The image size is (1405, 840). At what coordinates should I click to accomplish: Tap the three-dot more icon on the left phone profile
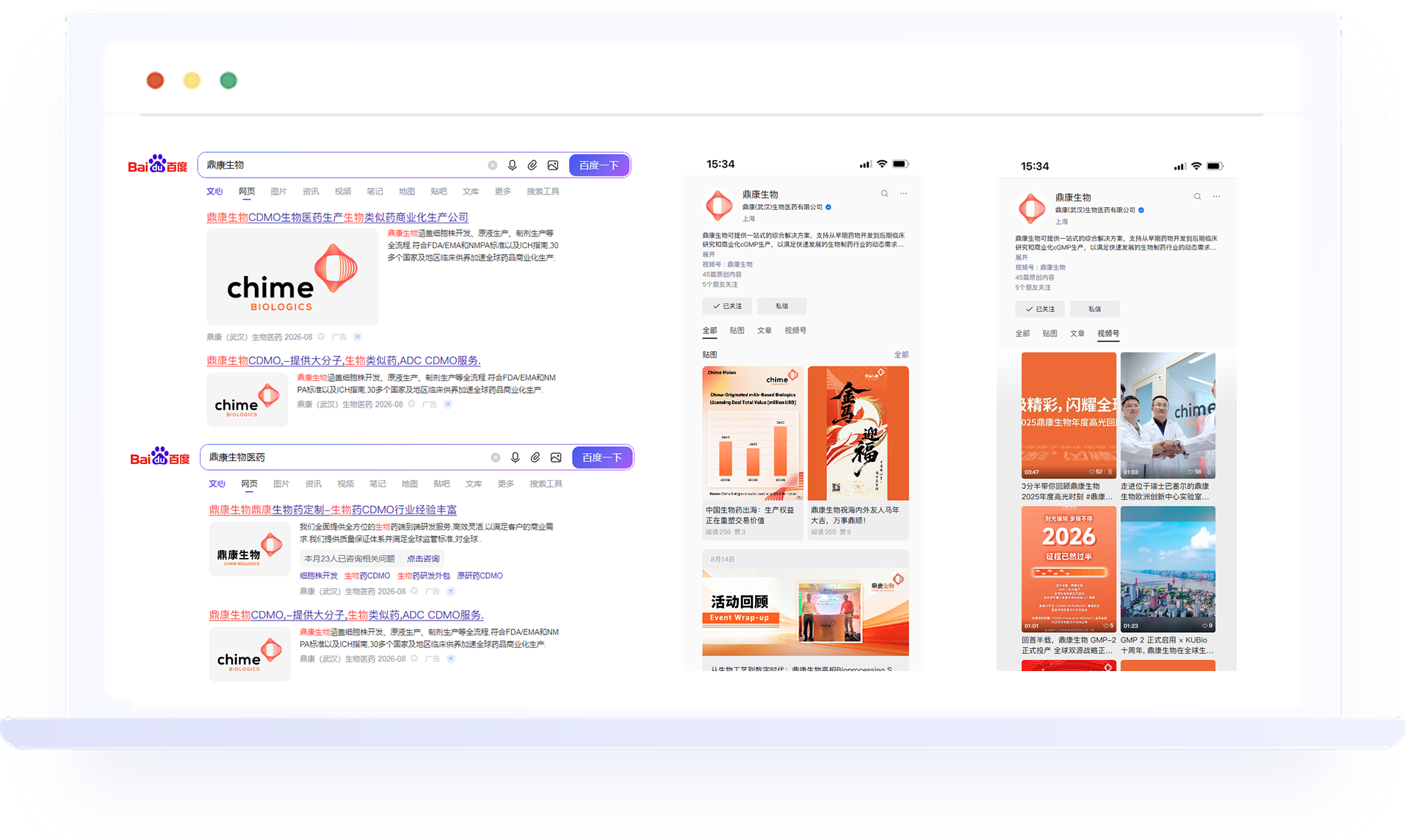903,194
